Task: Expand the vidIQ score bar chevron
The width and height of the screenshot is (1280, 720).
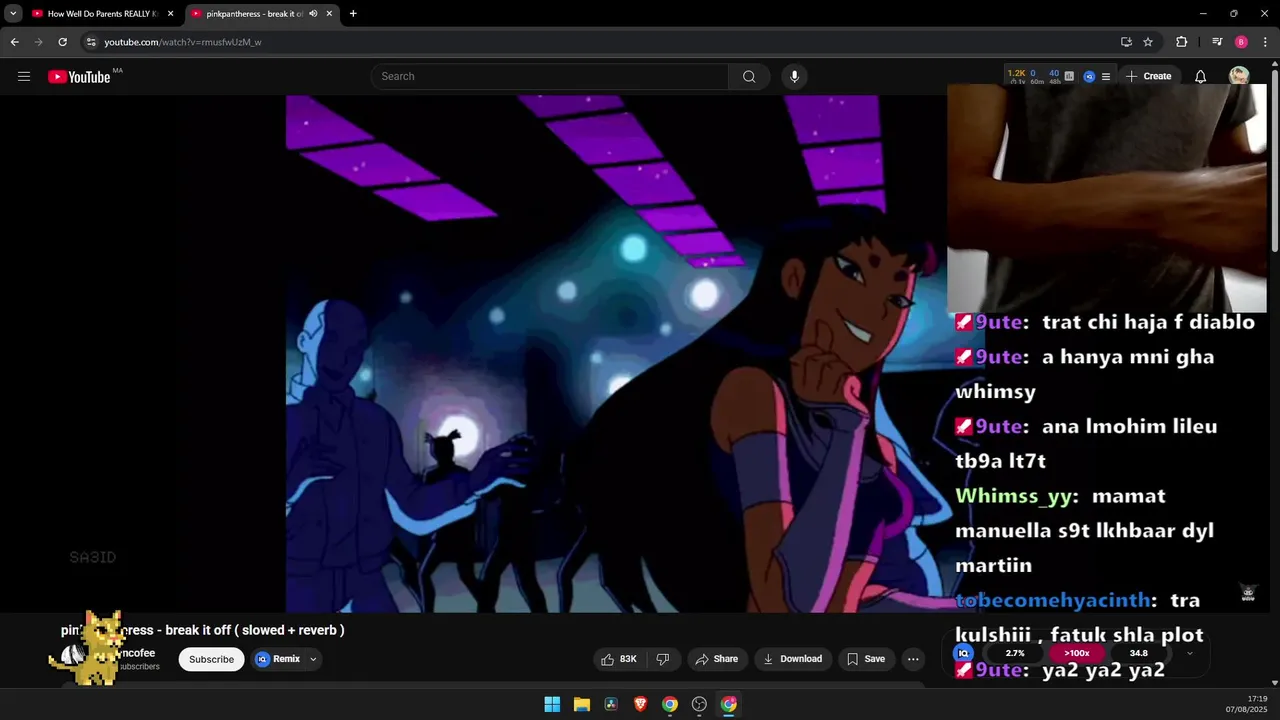Action: coord(1189,653)
